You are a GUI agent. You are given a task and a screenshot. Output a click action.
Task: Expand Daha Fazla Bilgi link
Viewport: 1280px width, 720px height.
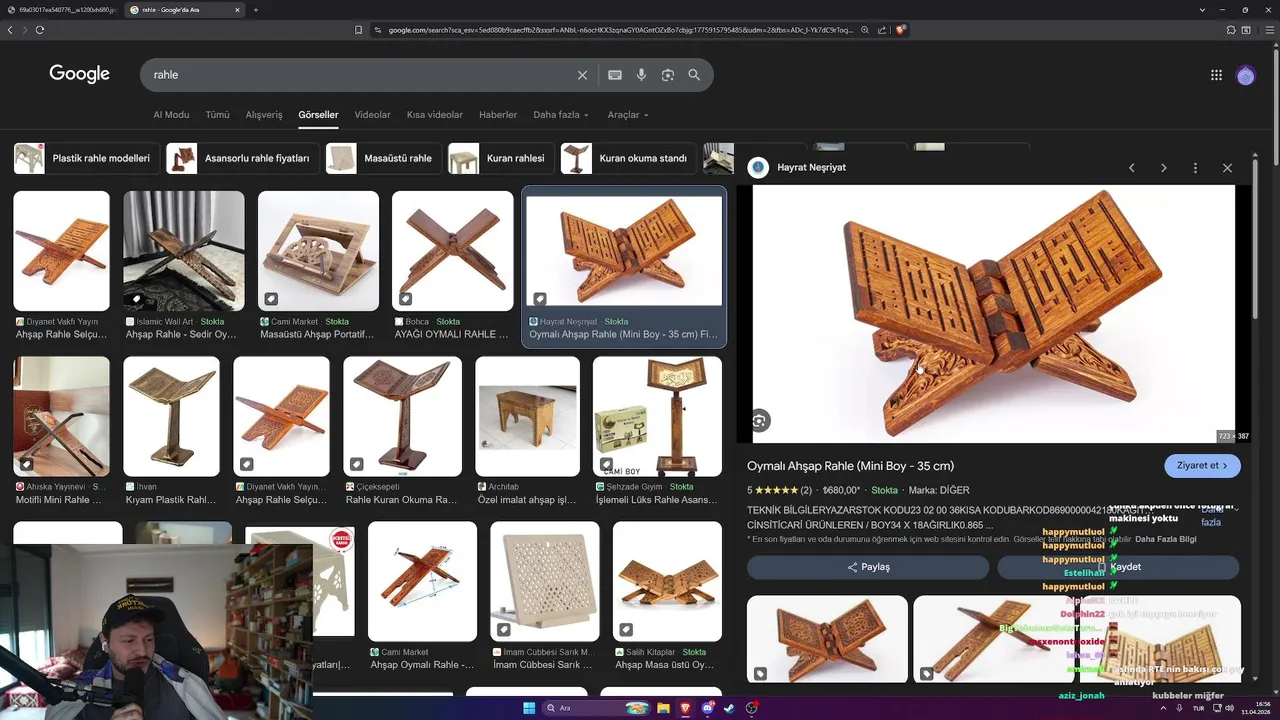[x=1166, y=539]
